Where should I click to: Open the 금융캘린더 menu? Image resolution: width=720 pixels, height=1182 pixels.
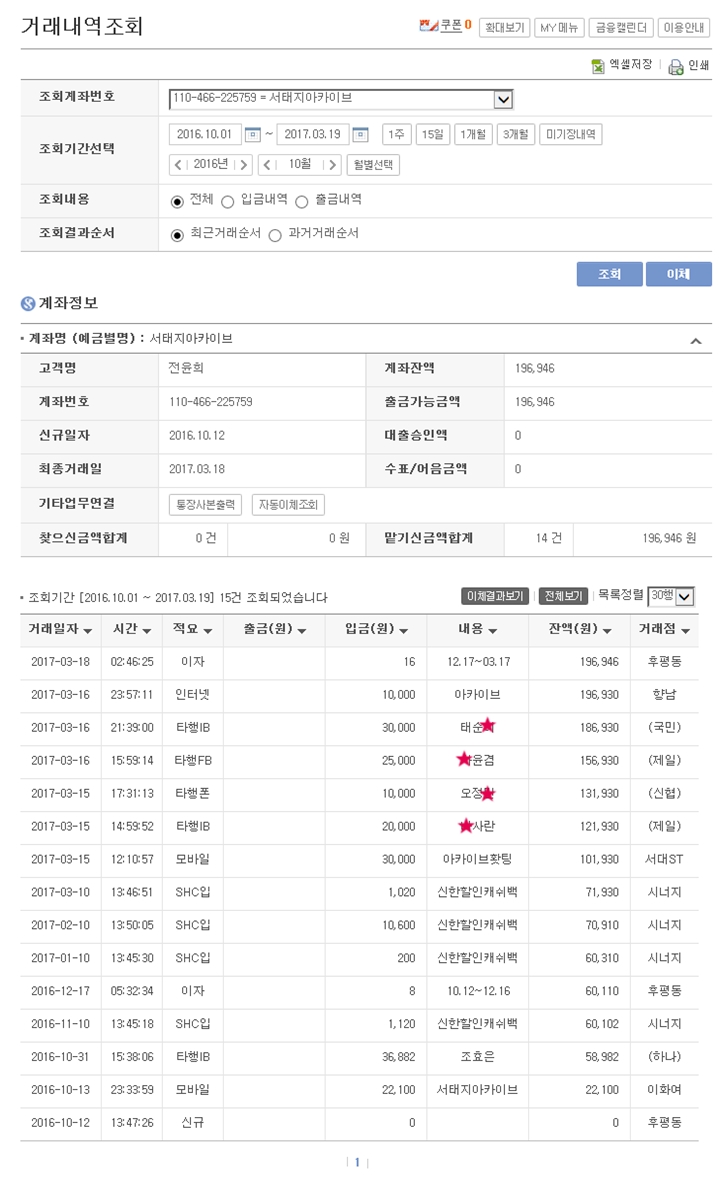620,27
